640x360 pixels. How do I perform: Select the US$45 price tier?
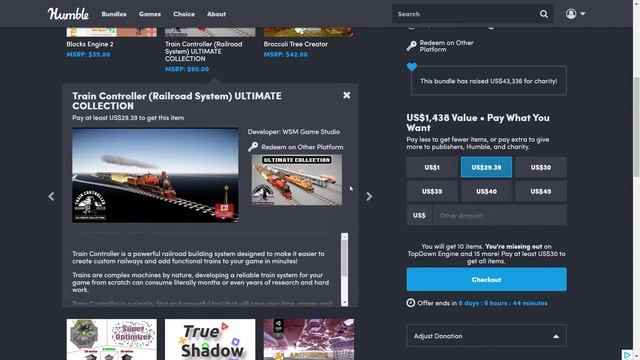pyautogui.click(x=541, y=191)
